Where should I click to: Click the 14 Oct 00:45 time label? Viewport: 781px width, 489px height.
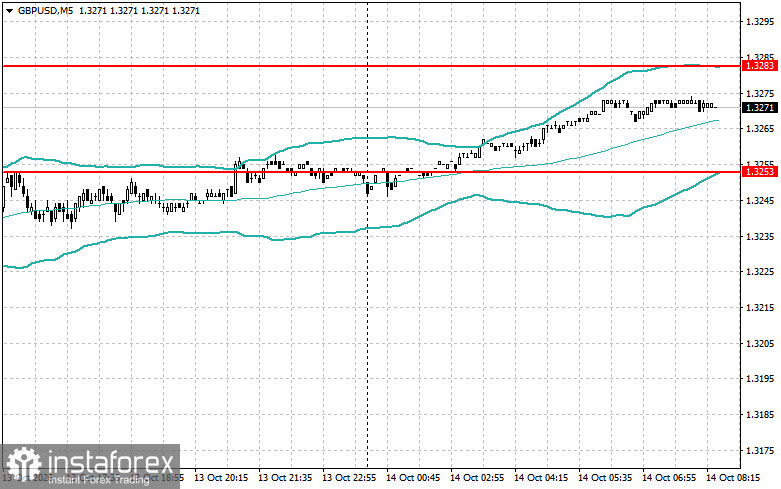(413, 477)
